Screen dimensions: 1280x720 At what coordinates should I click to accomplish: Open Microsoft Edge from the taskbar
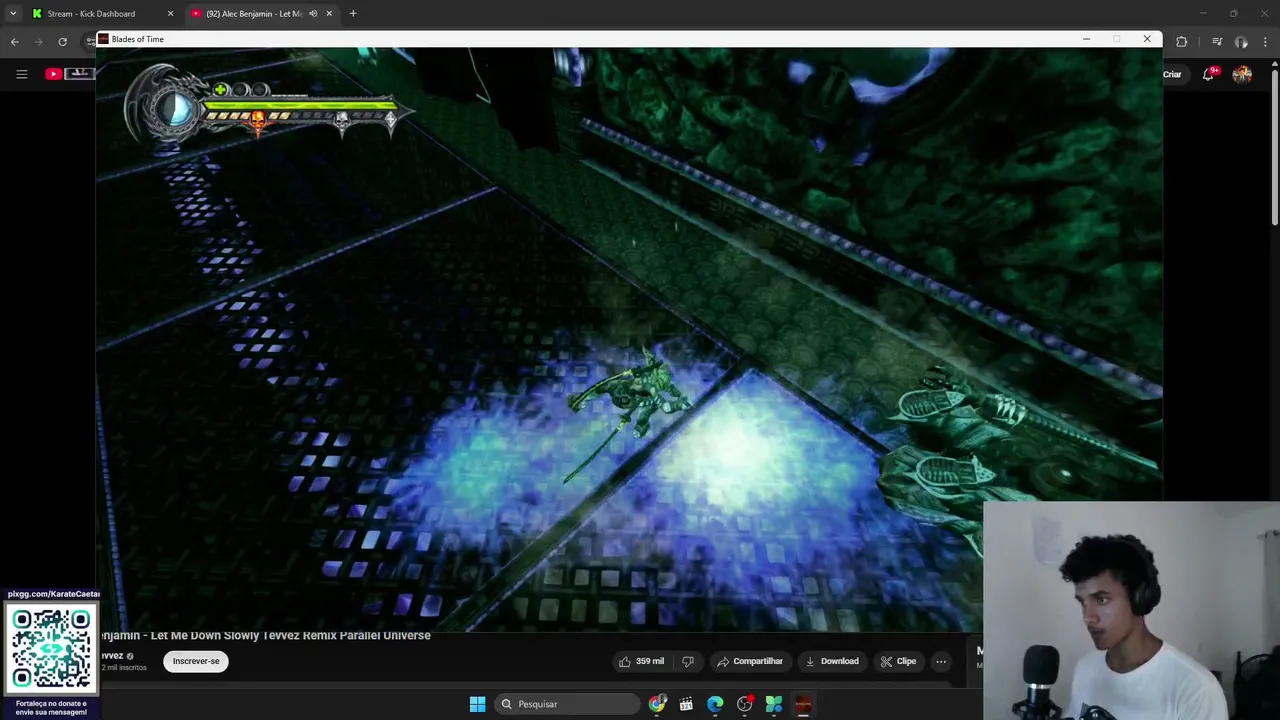coord(715,704)
